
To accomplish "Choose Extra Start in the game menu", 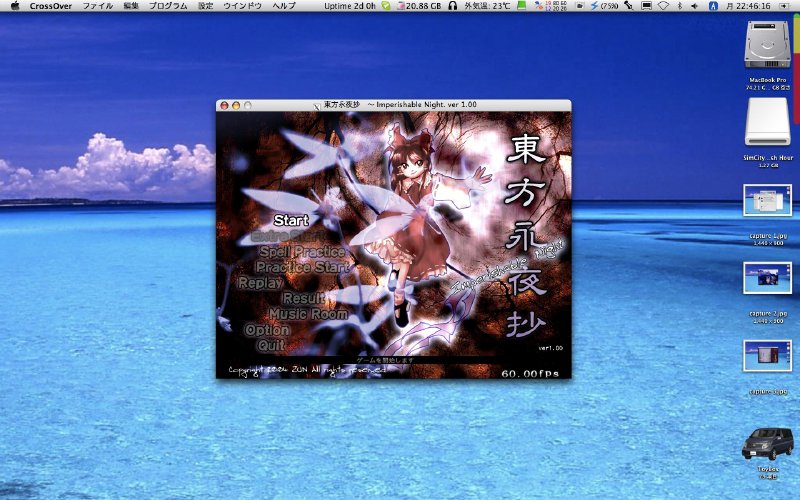I will (288, 236).
